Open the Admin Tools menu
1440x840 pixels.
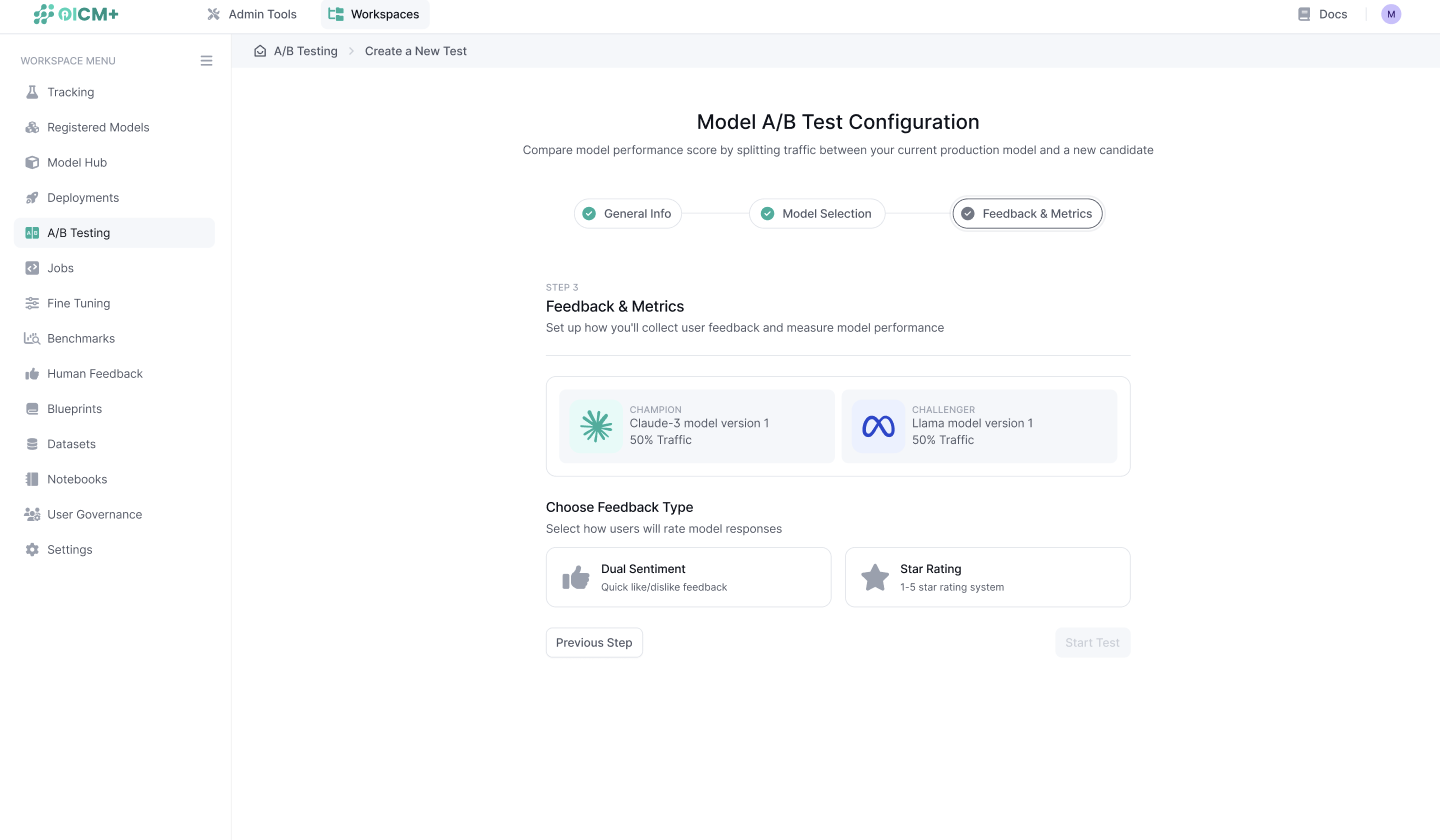(251, 14)
